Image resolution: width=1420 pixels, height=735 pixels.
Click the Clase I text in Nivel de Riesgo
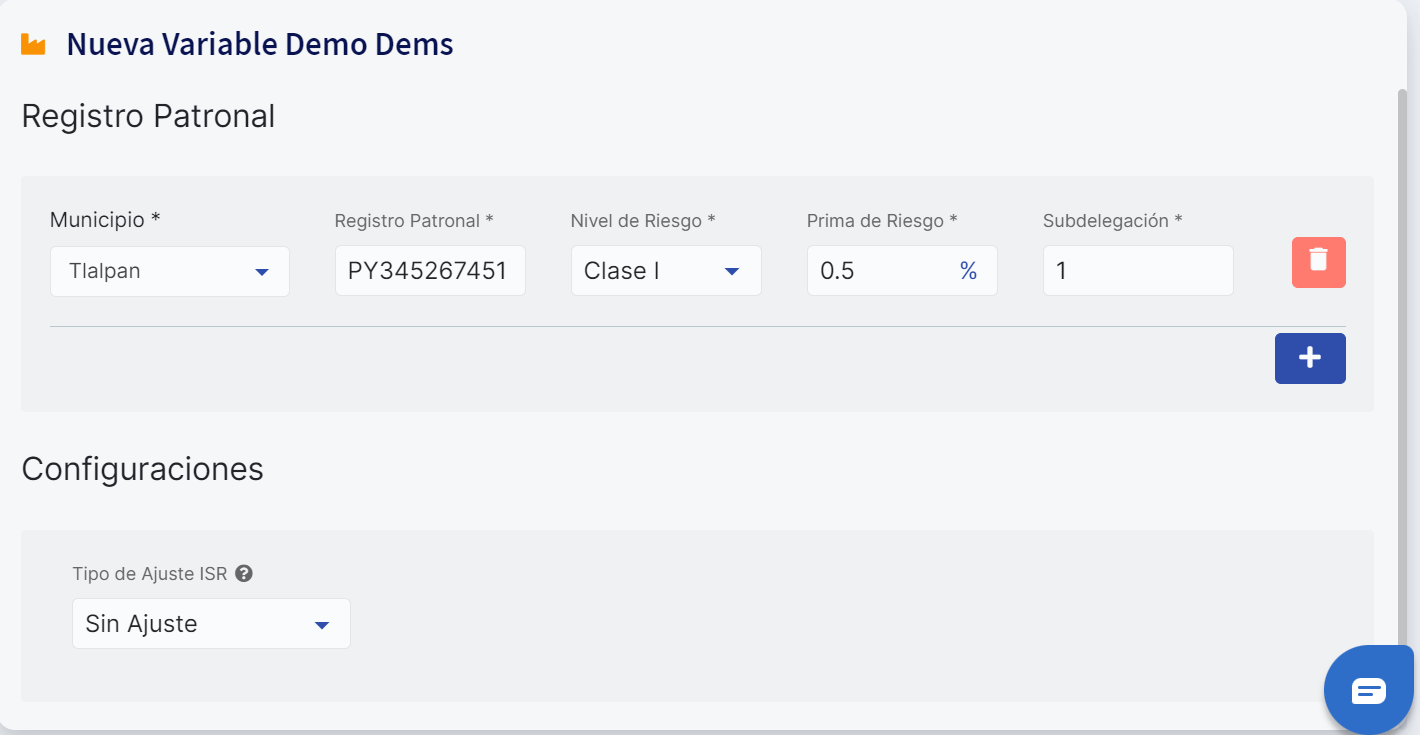(621, 271)
